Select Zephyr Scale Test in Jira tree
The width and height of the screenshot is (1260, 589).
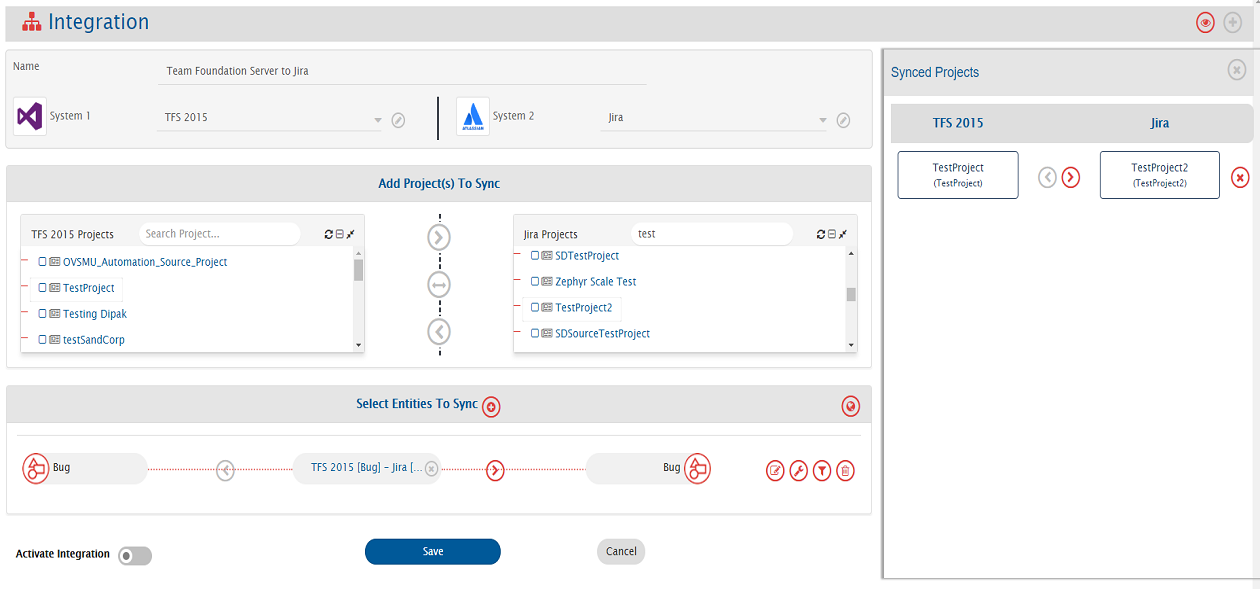click(x=595, y=282)
